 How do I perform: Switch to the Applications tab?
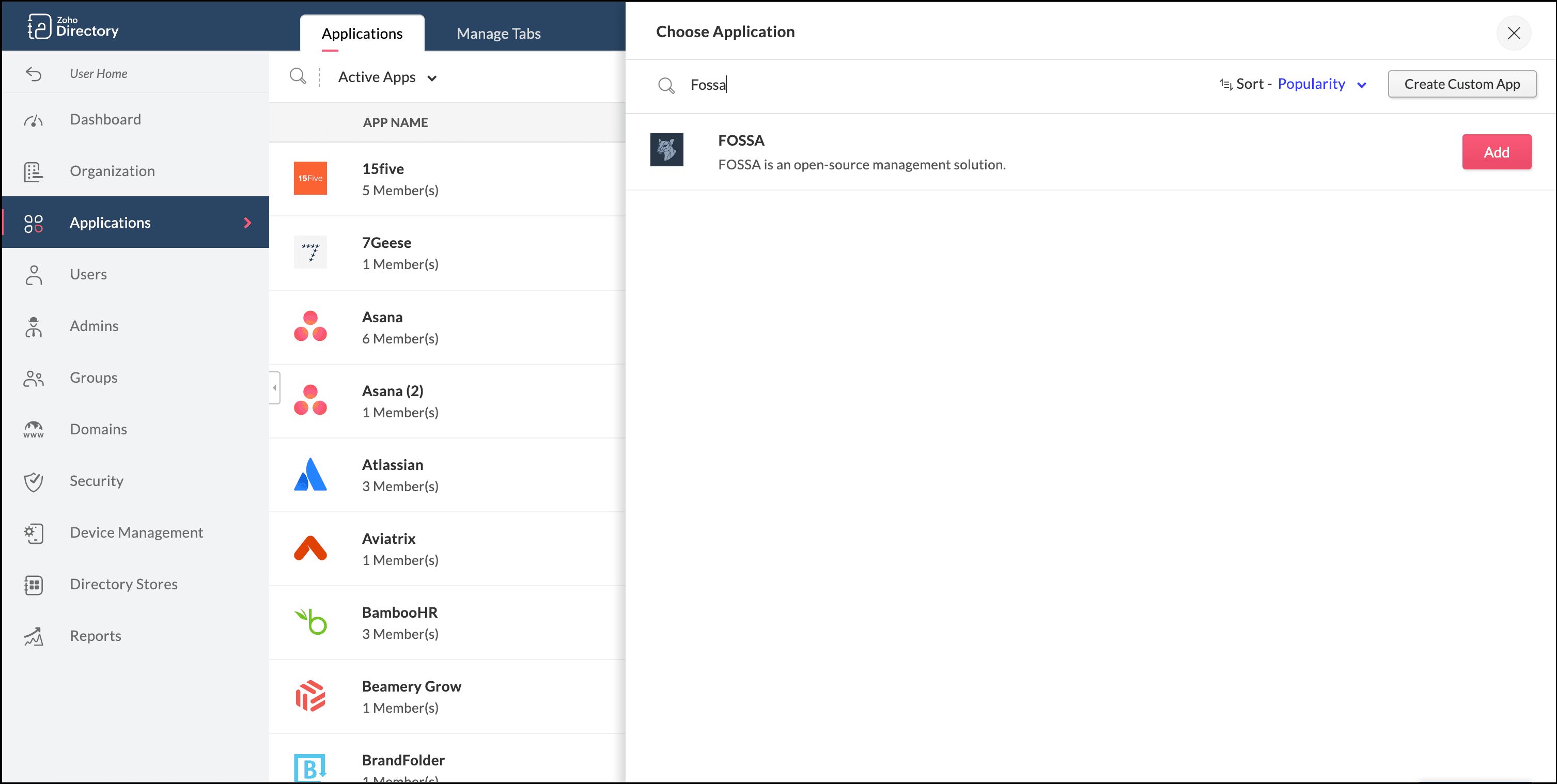[x=362, y=33]
